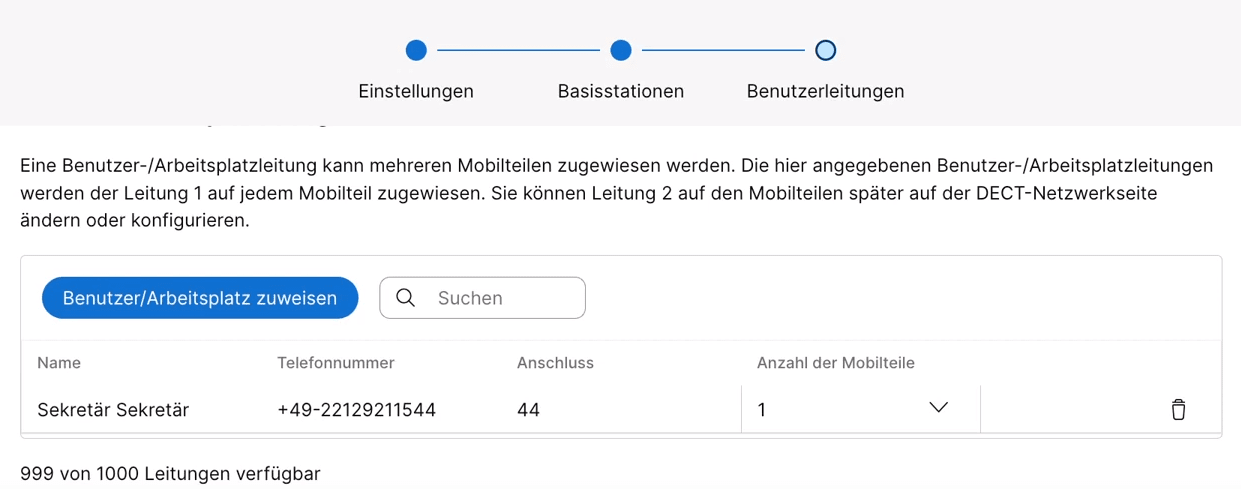Select the name cell Sekretär Sekretär
The height and width of the screenshot is (489, 1241).
point(113,409)
